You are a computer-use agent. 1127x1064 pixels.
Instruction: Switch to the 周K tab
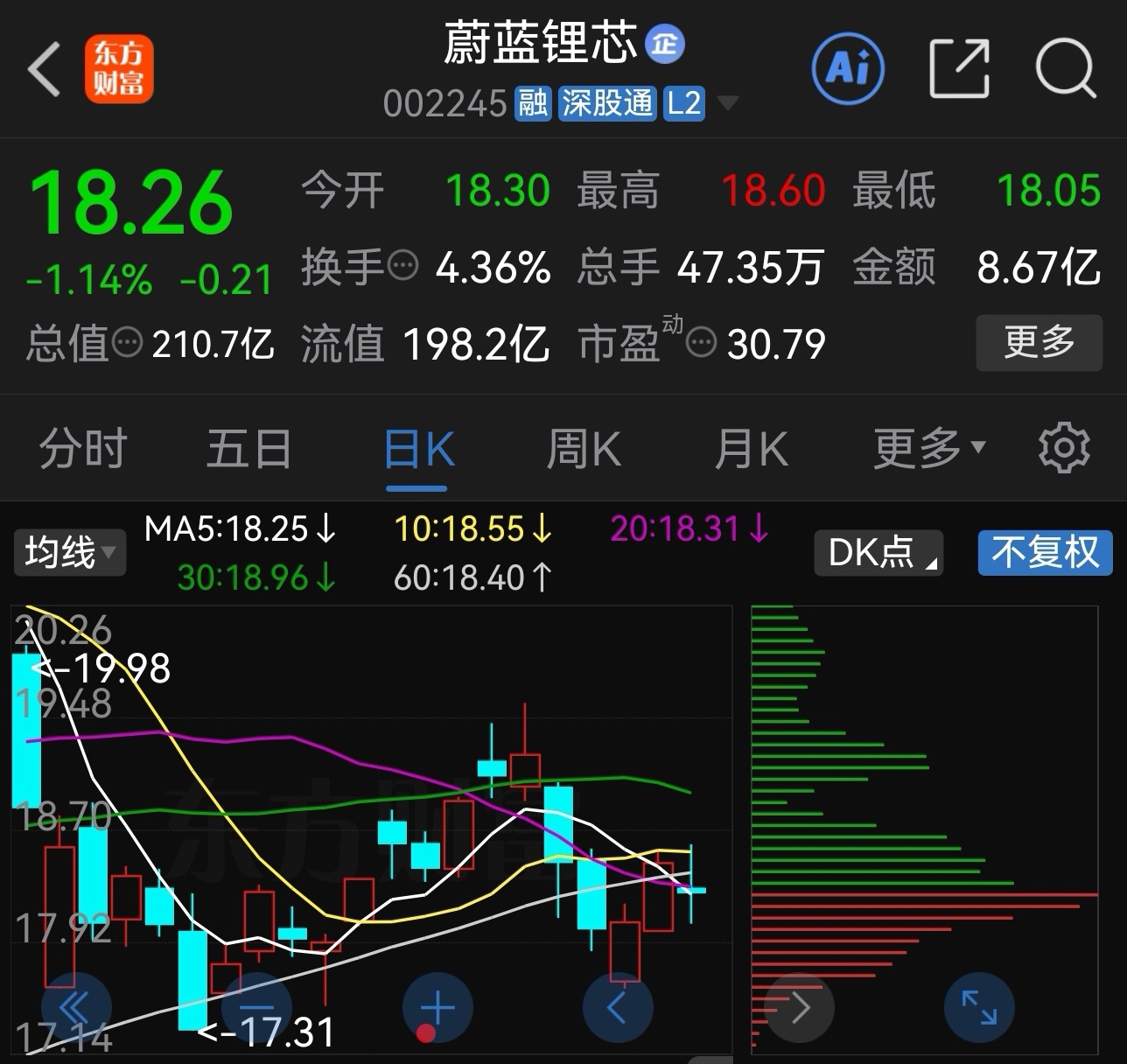pyautogui.click(x=584, y=448)
